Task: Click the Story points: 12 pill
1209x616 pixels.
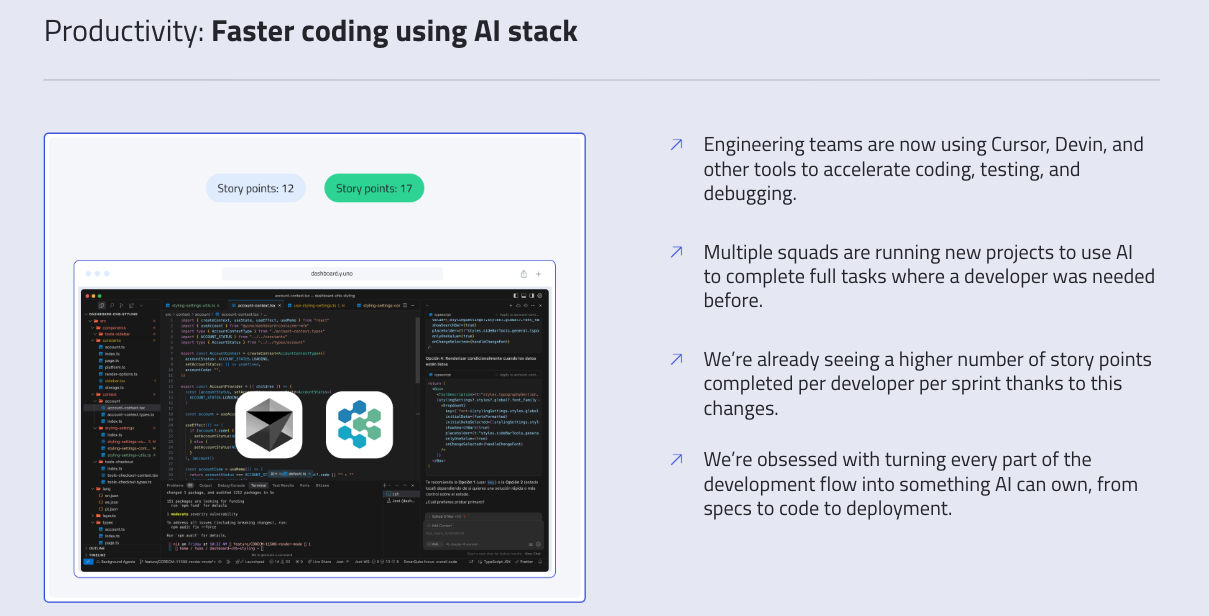Action: coord(256,188)
